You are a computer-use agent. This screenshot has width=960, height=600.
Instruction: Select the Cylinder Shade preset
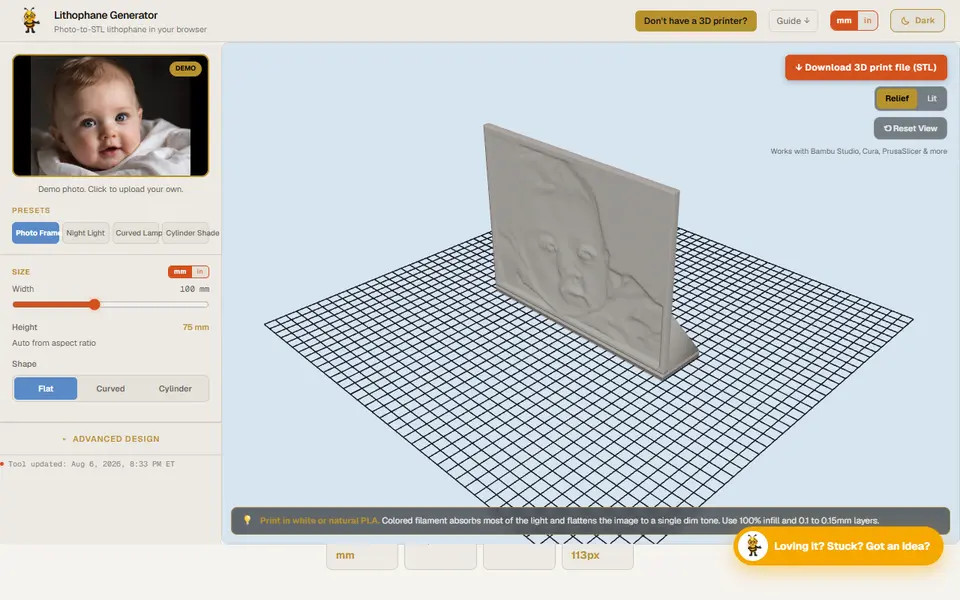186,233
